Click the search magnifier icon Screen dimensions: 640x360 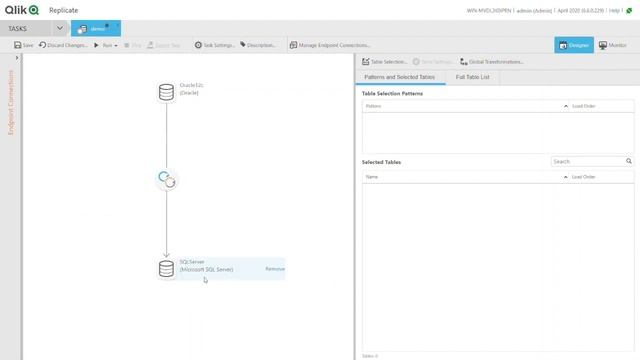click(629, 161)
